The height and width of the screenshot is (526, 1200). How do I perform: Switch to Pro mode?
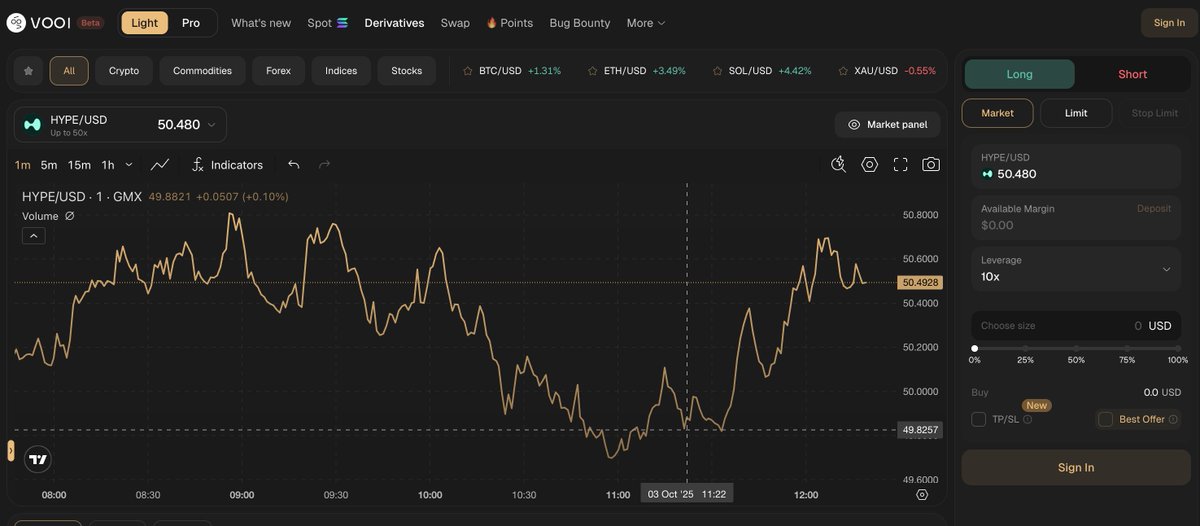tap(191, 23)
